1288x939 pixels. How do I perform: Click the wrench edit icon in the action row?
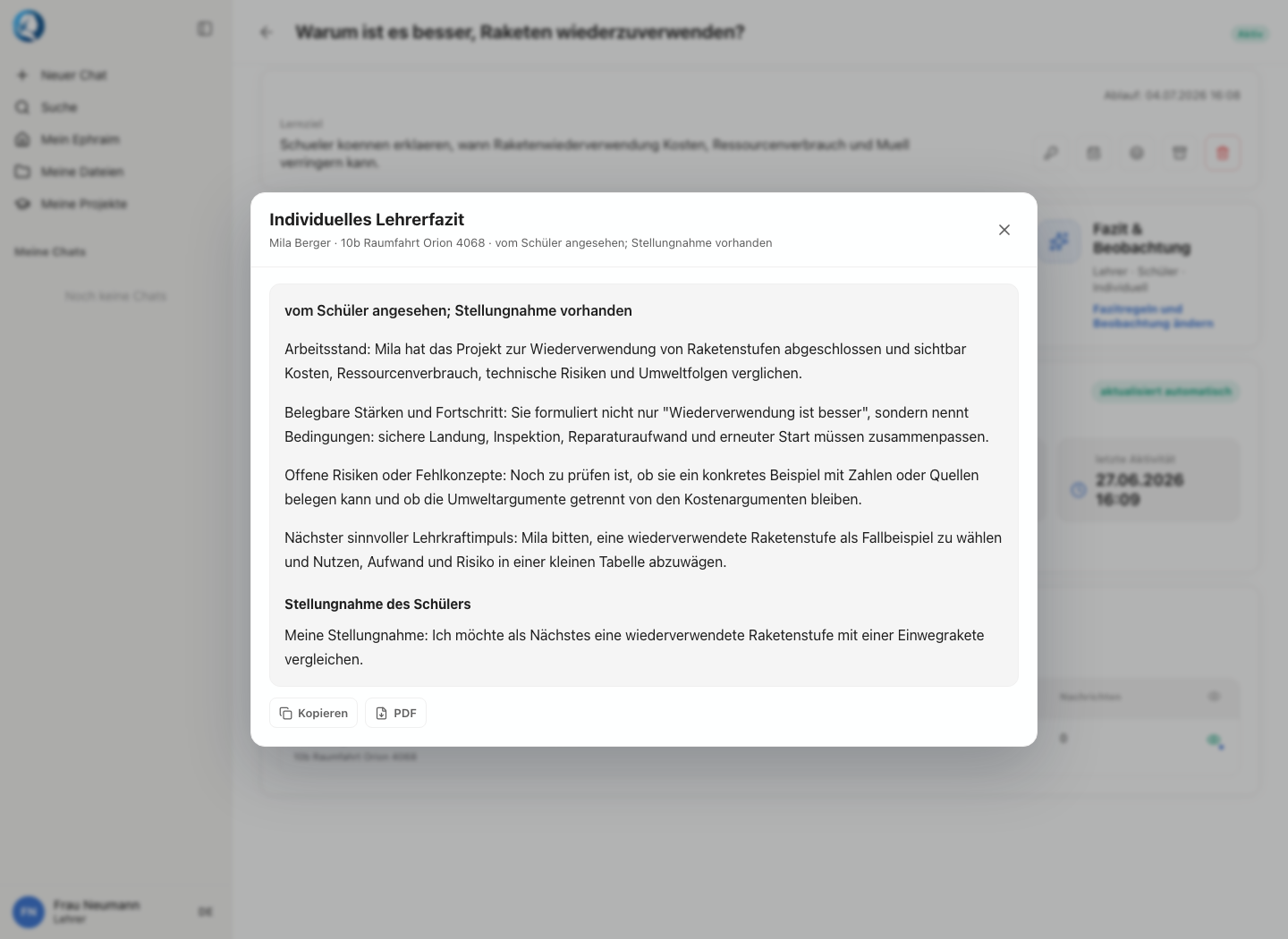click(x=1051, y=153)
